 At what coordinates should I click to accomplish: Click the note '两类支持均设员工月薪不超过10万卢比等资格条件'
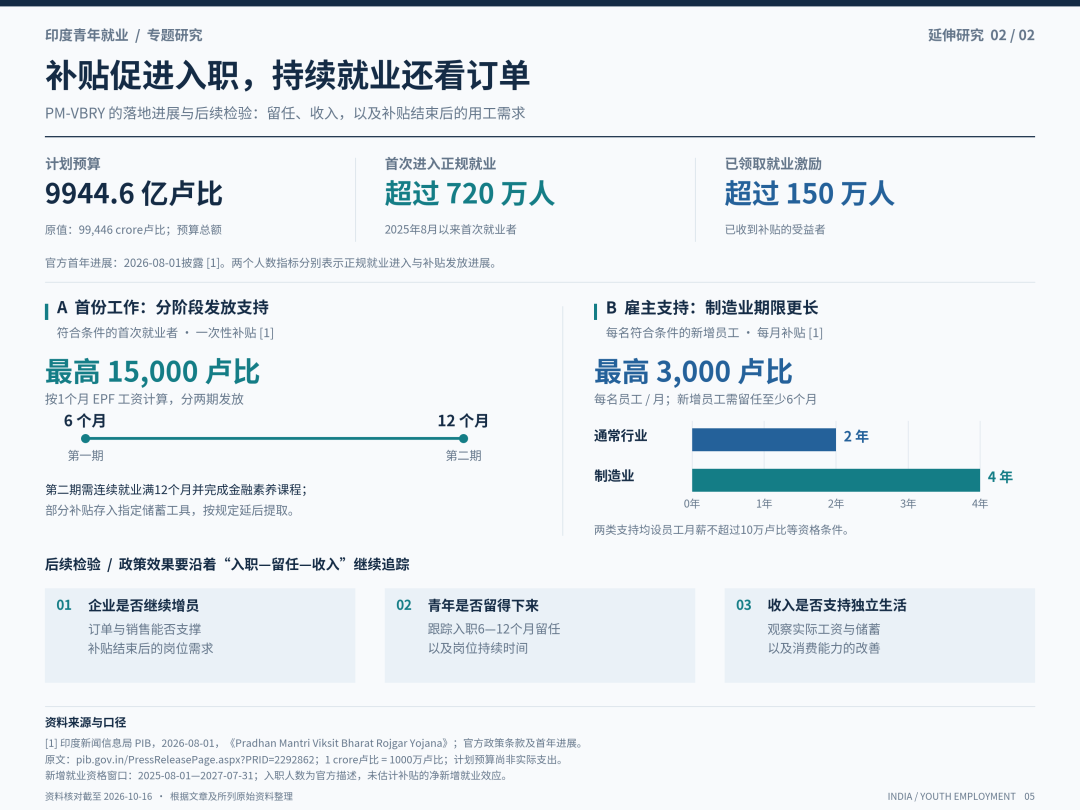723,530
